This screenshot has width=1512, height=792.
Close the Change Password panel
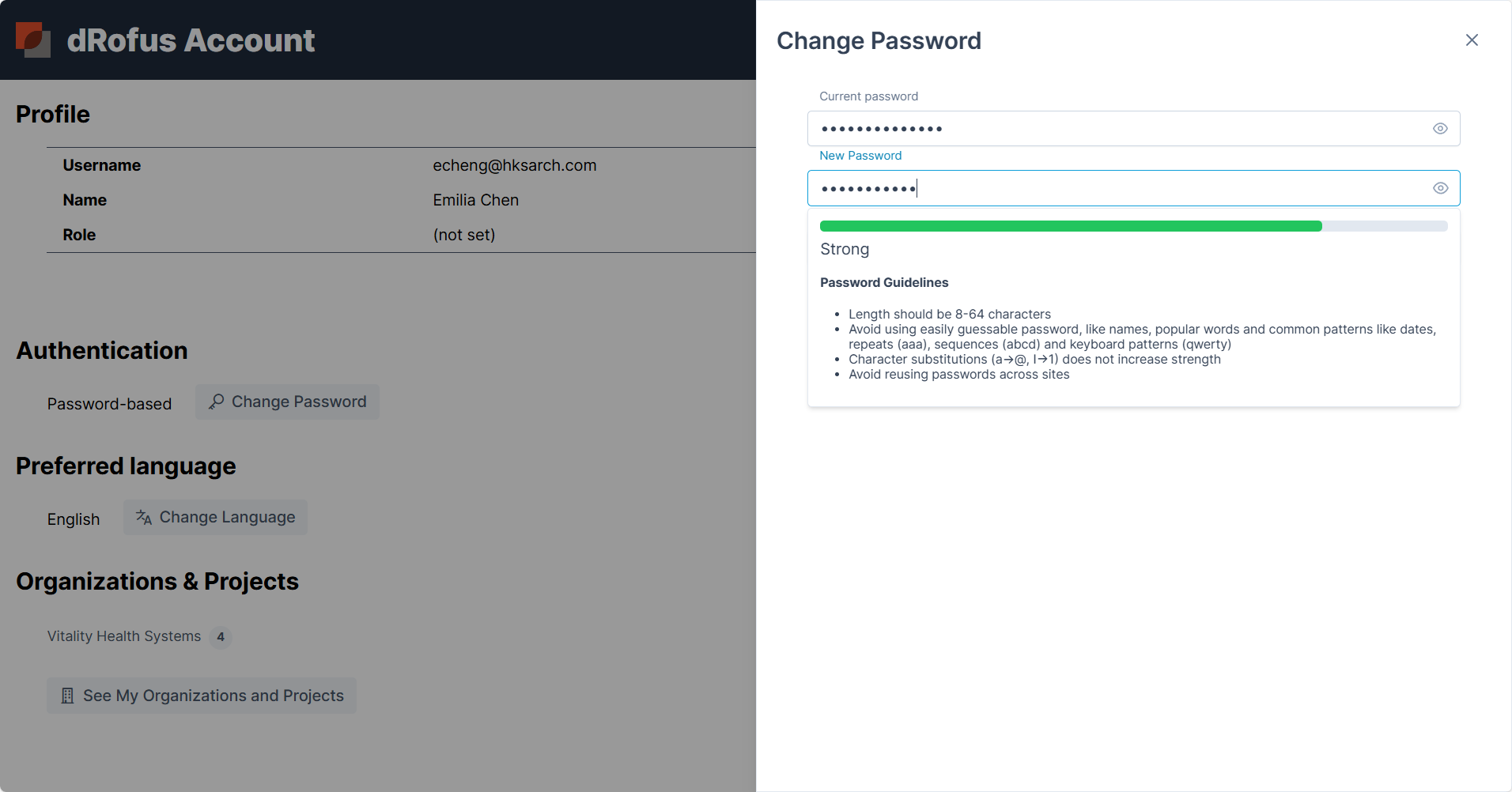click(1471, 40)
